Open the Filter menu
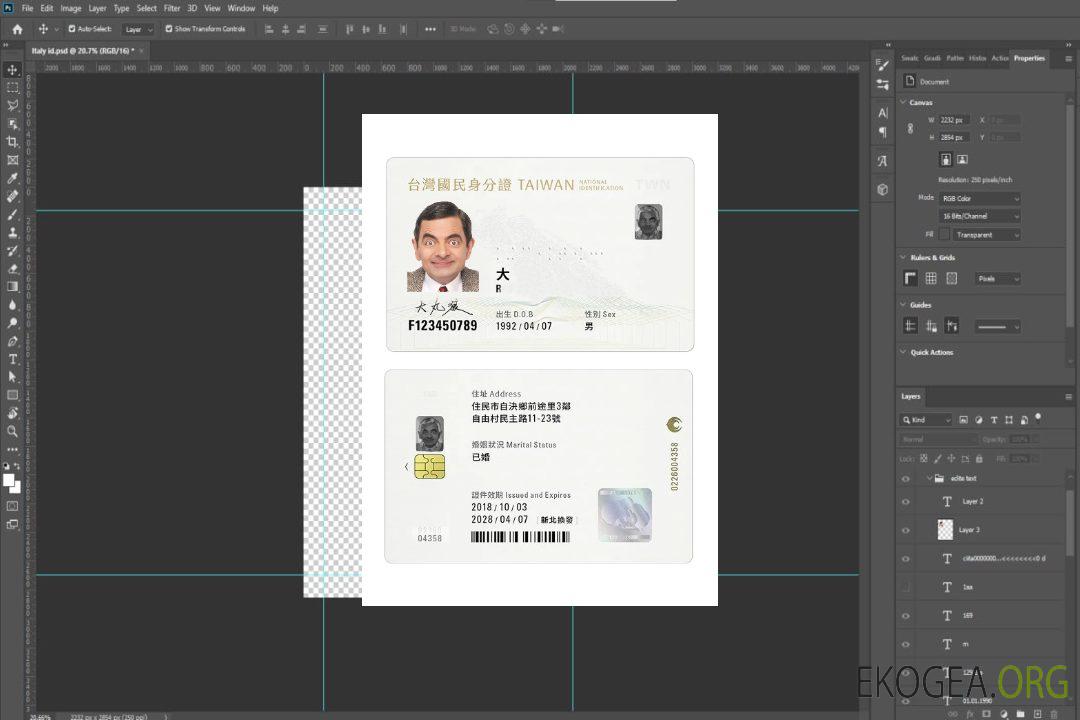Screen dimensions: 1080x720 click(172, 8)
